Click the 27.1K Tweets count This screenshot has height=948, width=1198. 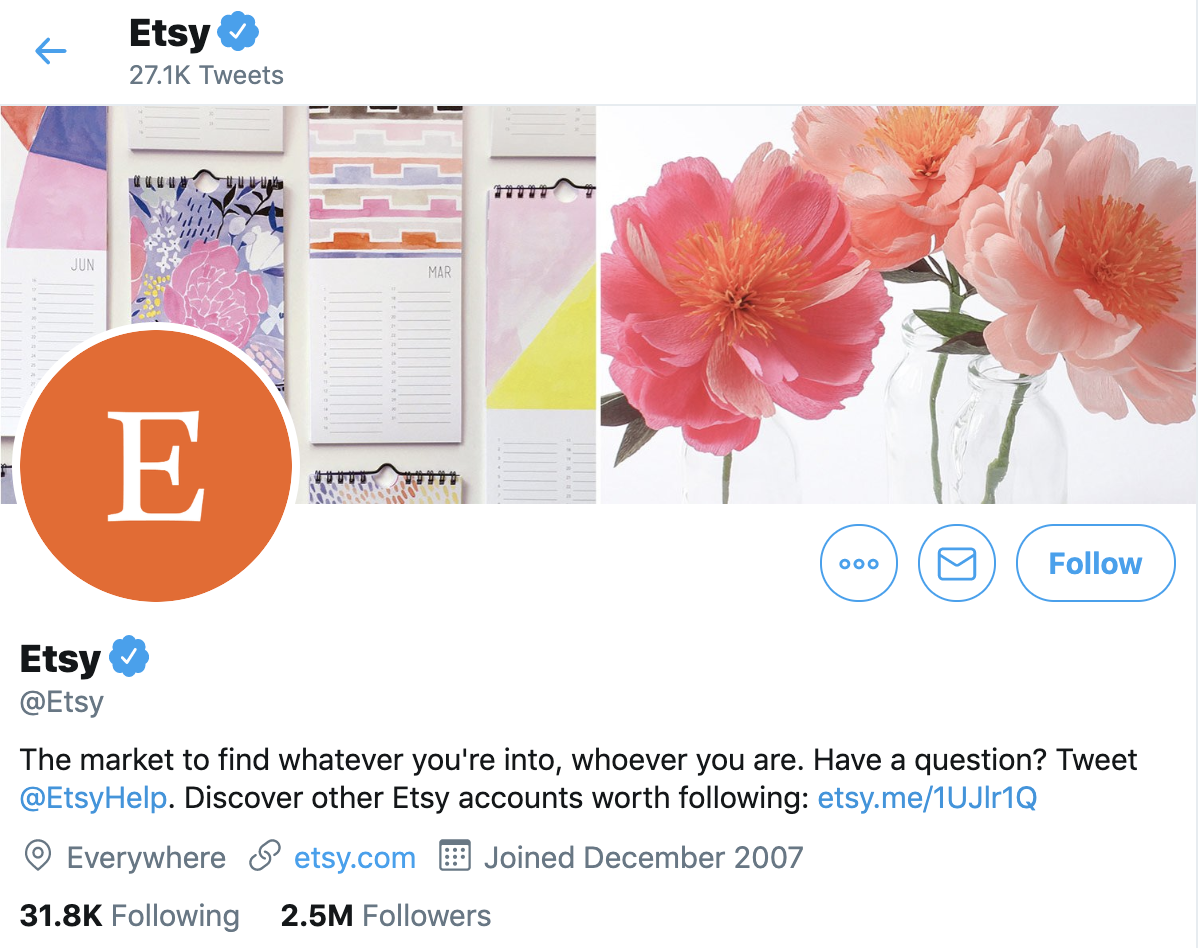[x=206, y=75]
